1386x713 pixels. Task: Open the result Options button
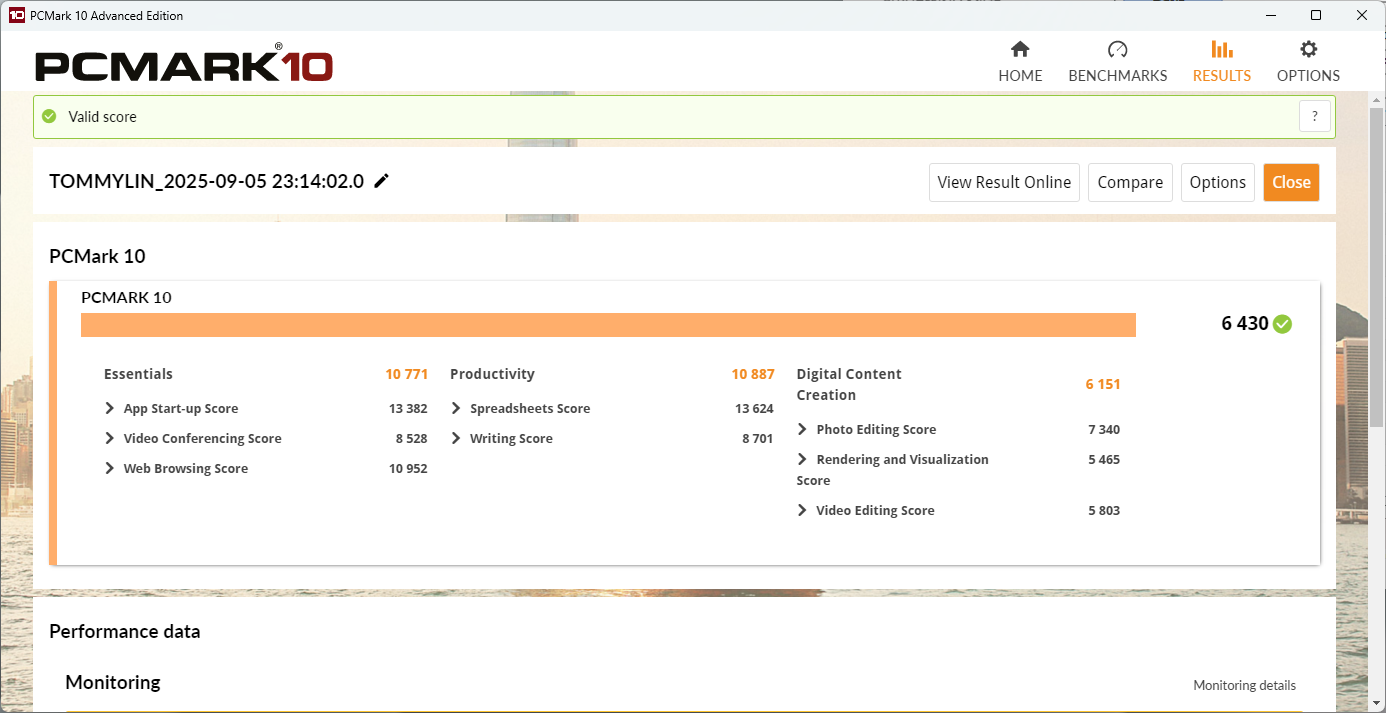[x=1218, y=182]
